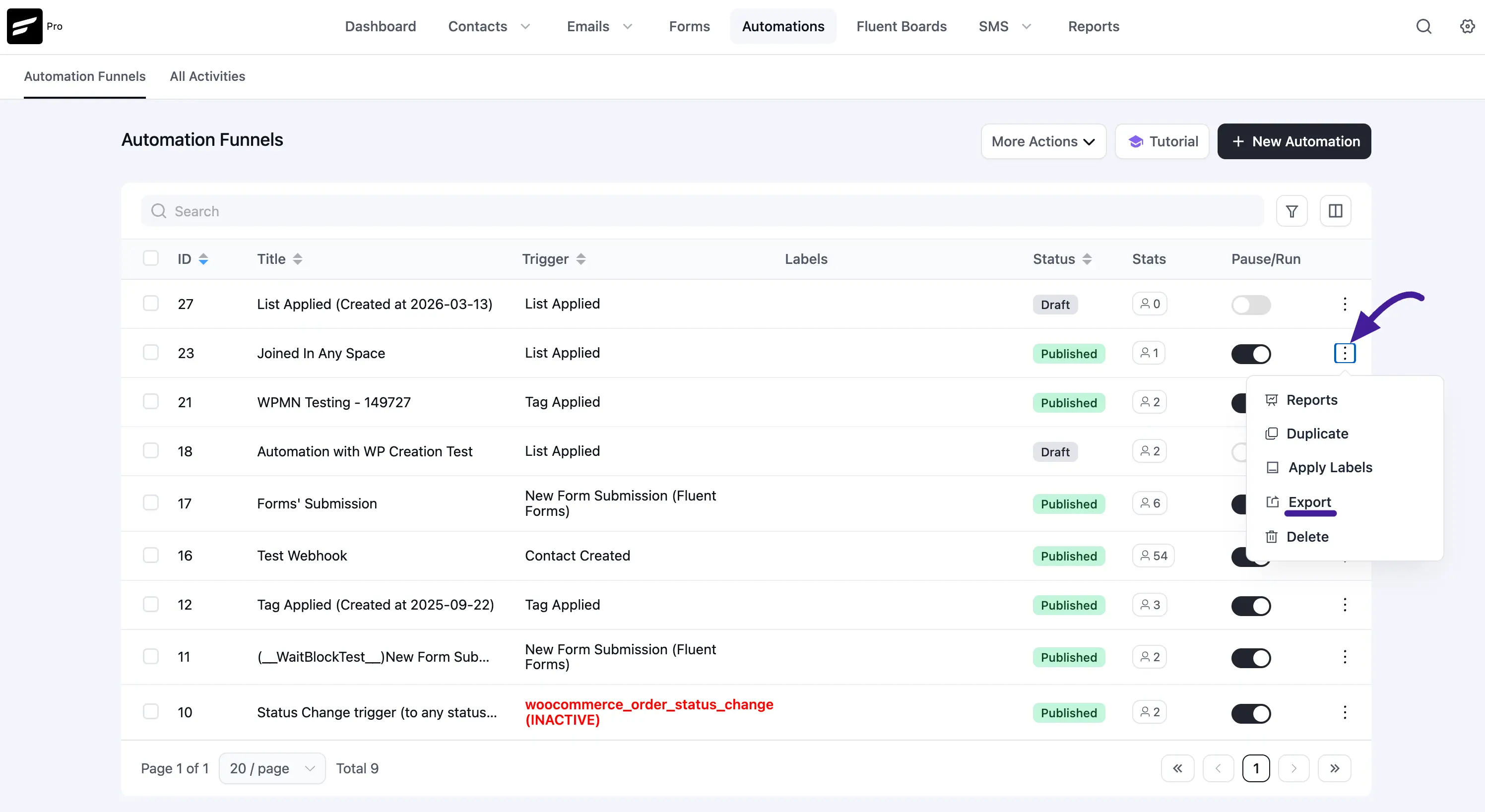Sort by the Title column arrows
Viewport: 1485px width, 812px height.
pos(298,259)
